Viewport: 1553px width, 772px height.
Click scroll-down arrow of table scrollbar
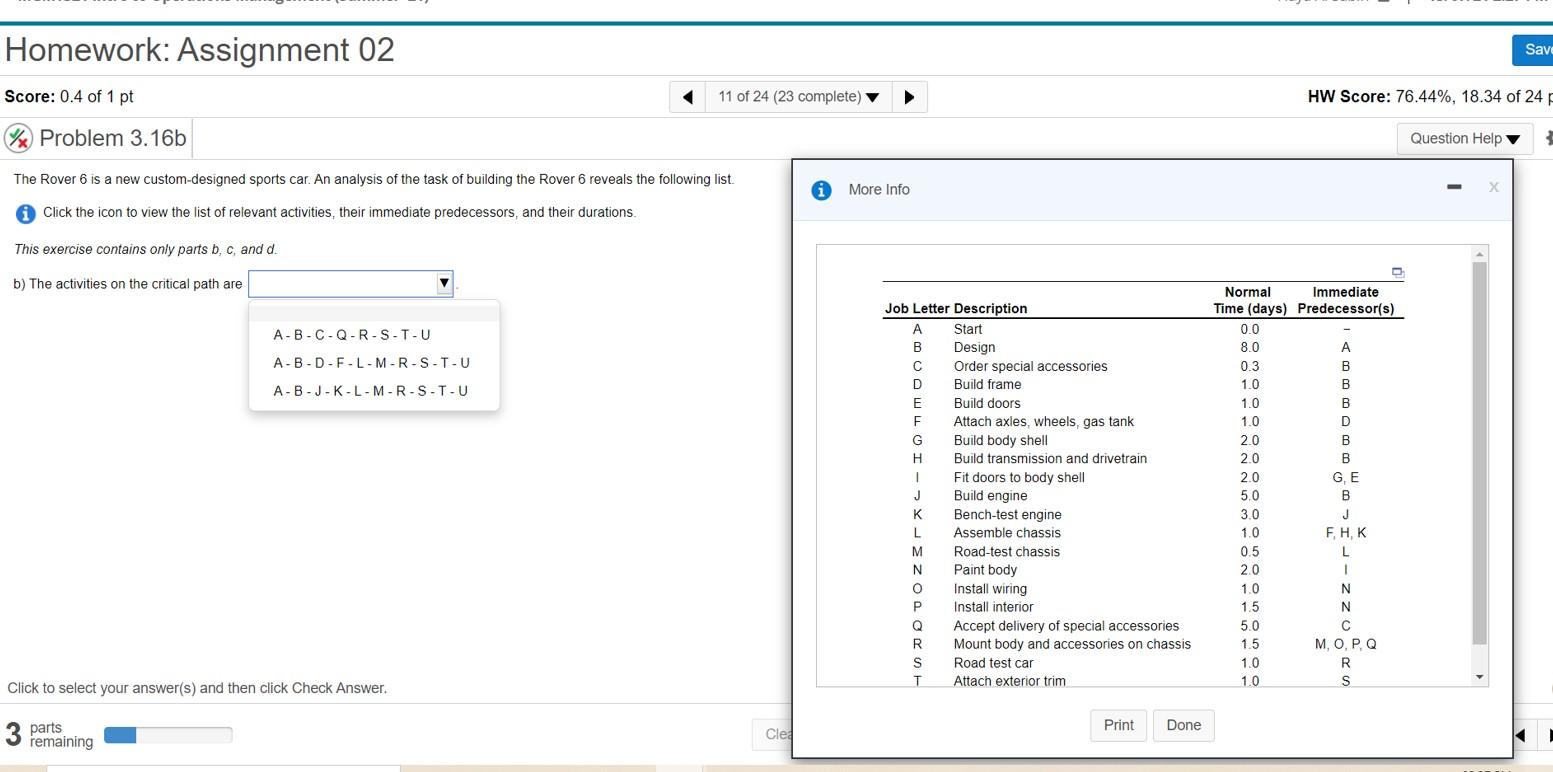pyautogui.click(x=1480, y=677)
